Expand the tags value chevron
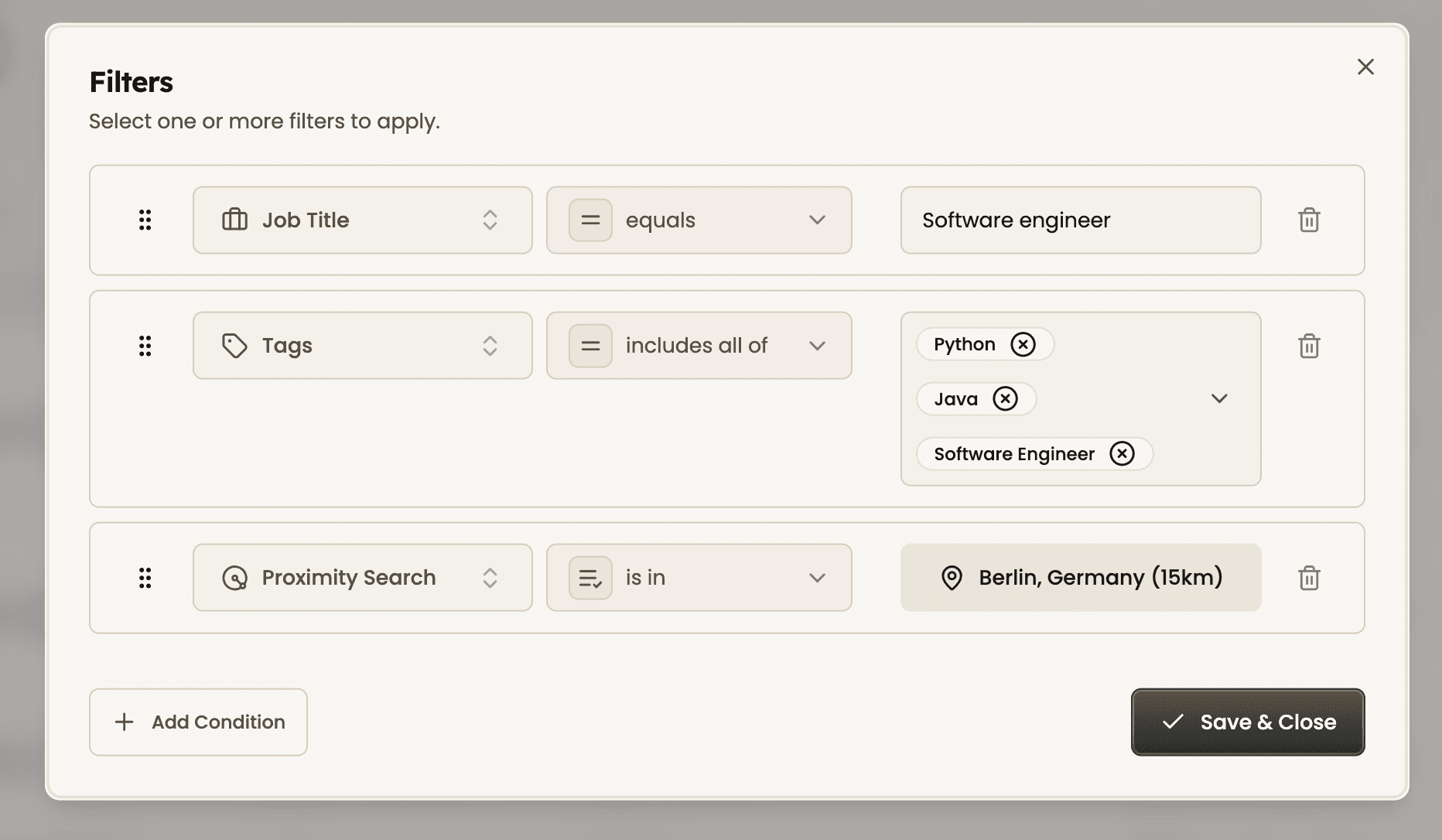 click(x=1219, y=398)
